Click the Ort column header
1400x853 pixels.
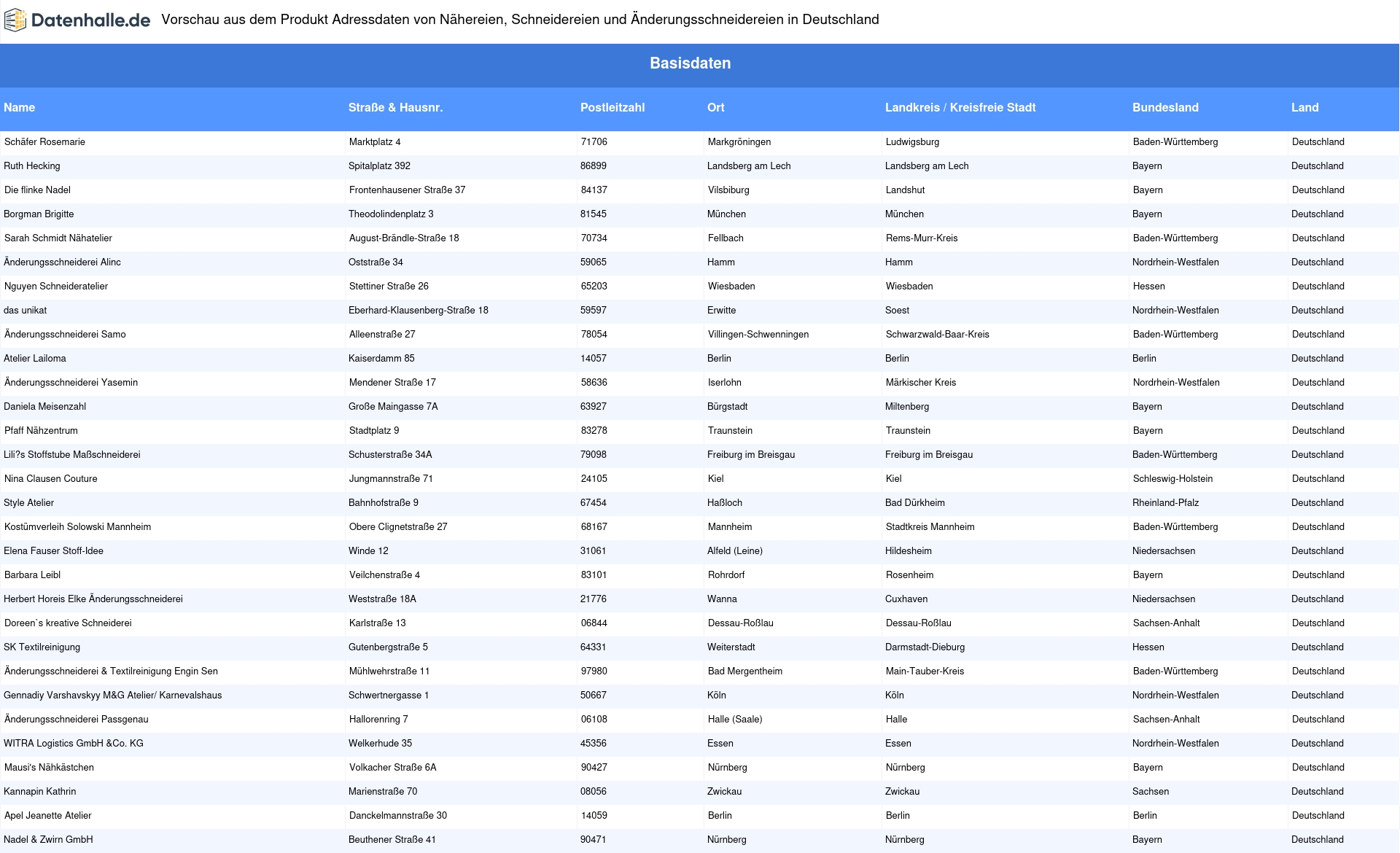pos(716,108)
